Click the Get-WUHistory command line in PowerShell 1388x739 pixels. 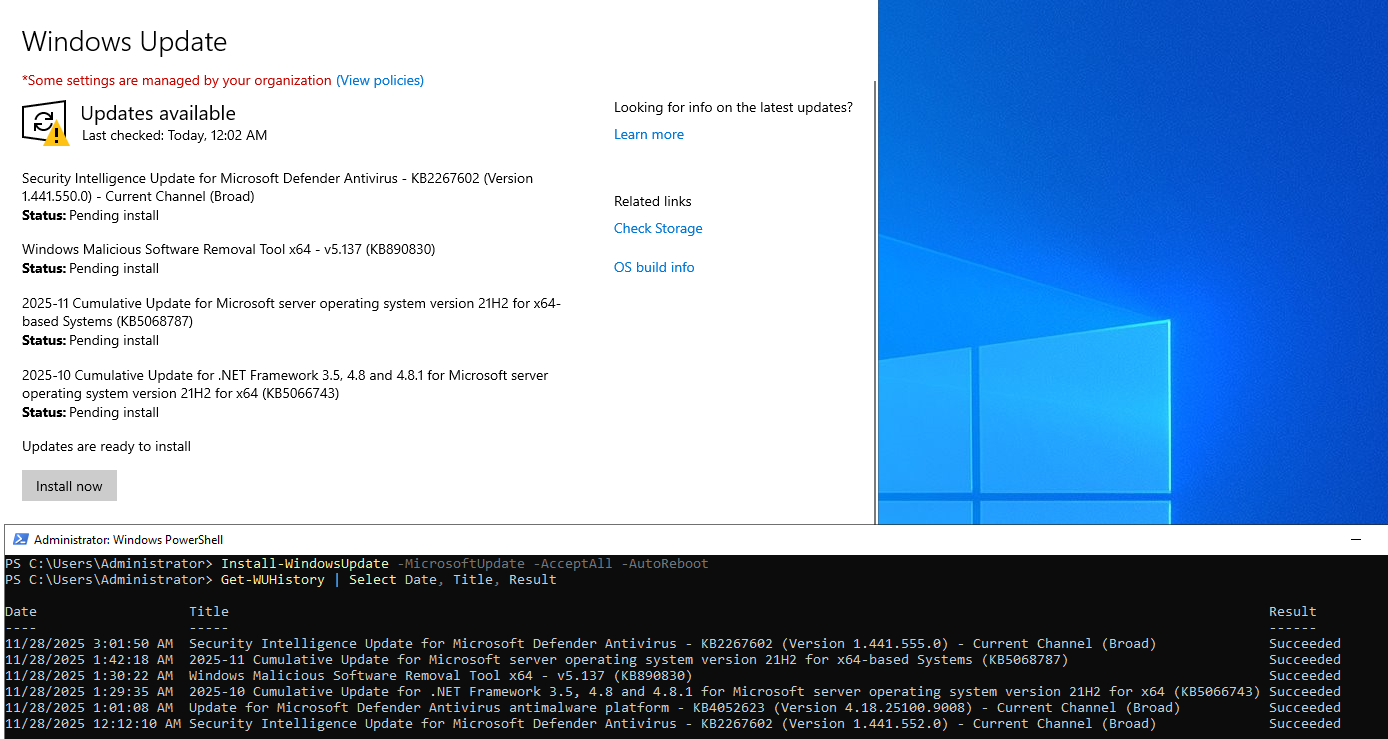click(x=281, y=580)
